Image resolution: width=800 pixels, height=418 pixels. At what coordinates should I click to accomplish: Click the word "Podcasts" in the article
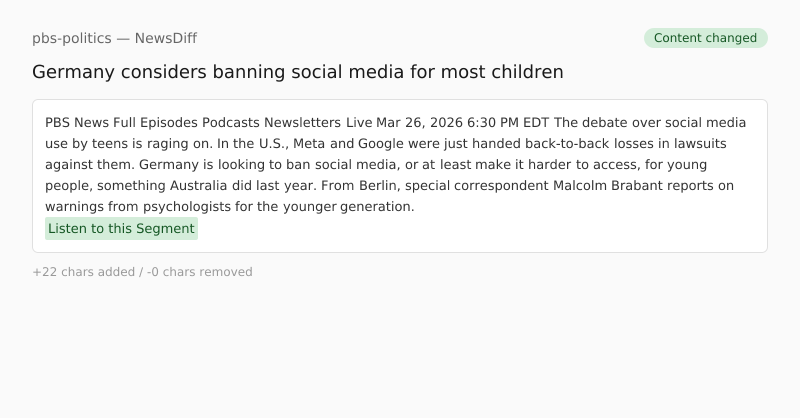[x=231, y=123]
